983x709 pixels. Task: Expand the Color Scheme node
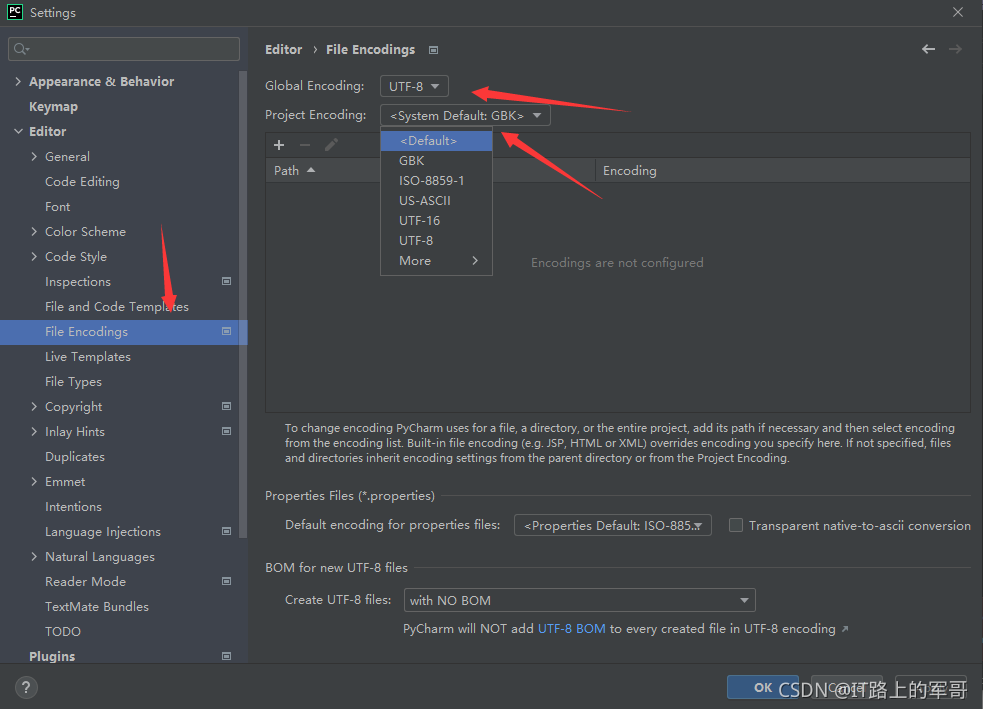point(34,231)
